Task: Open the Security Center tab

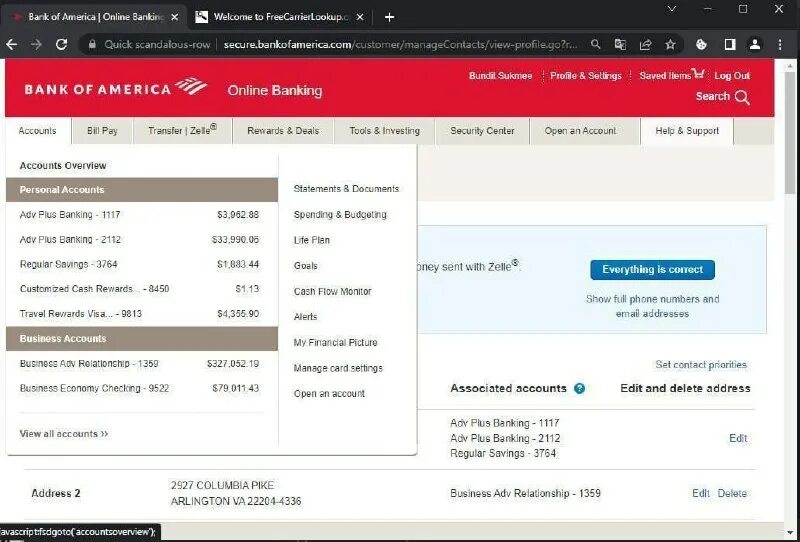Action: pos(482,131)
